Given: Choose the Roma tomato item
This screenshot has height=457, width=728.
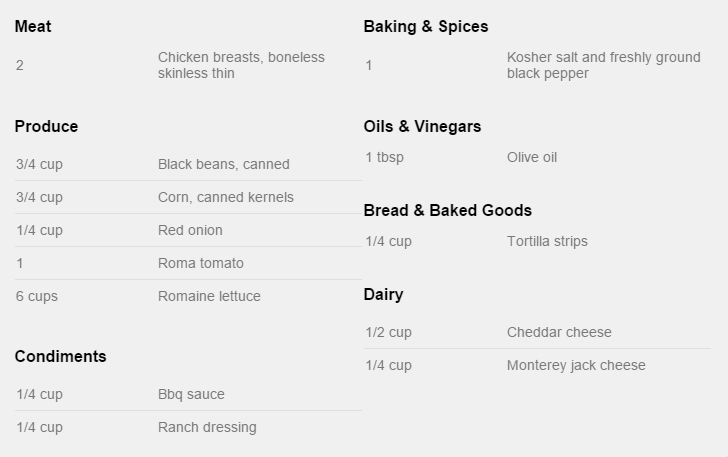Looking at the screenshot, I should pos(201,263).
